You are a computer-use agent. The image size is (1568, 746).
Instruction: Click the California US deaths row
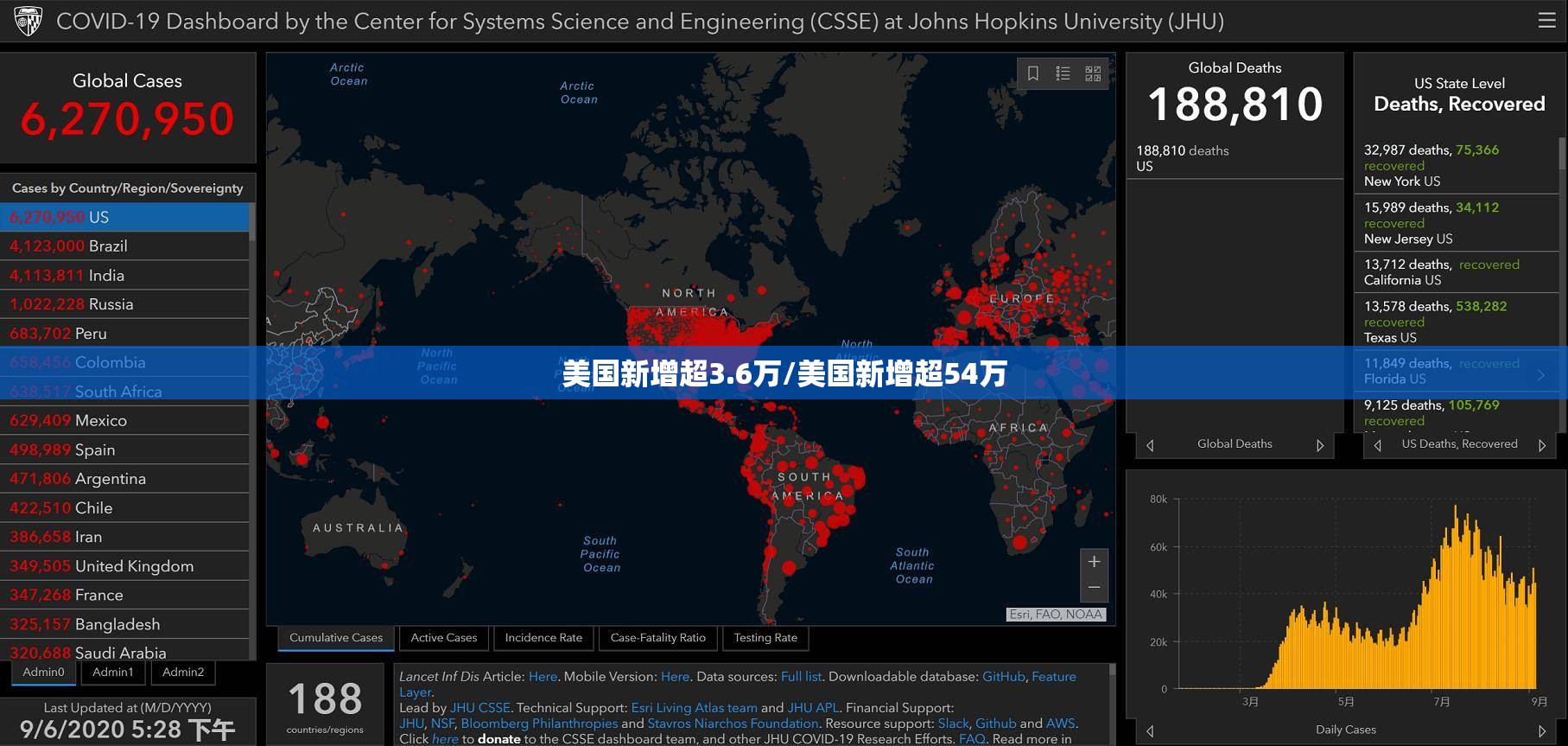(x=1456, y=272)
